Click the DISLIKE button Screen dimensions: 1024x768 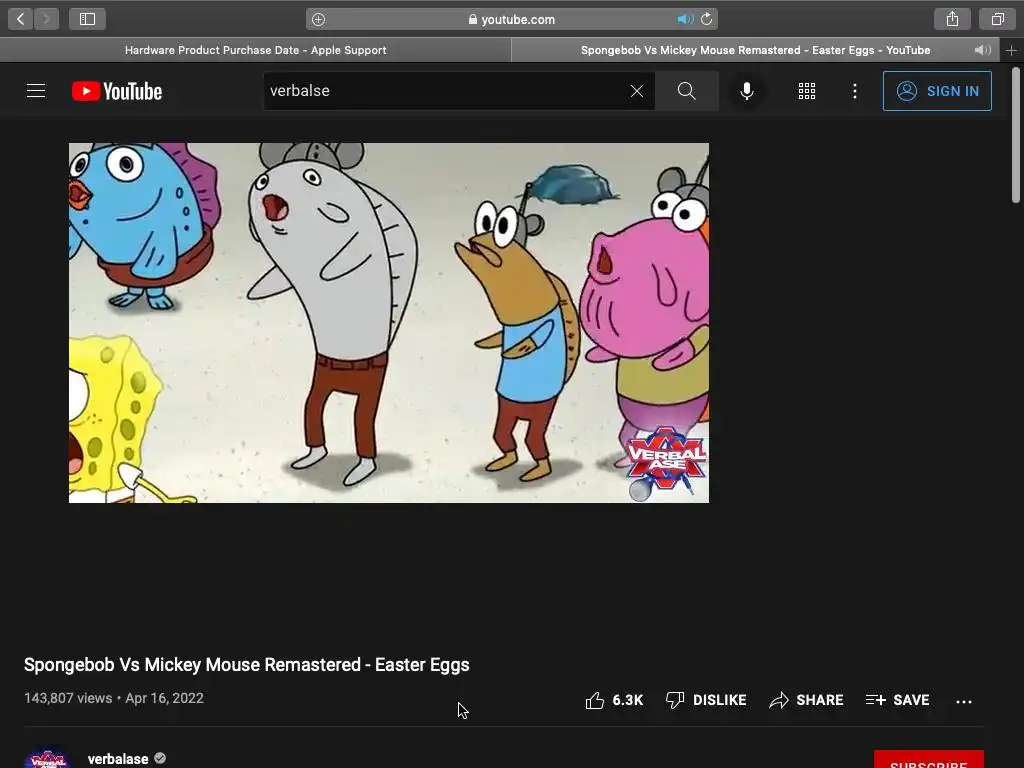pos(706,700)
